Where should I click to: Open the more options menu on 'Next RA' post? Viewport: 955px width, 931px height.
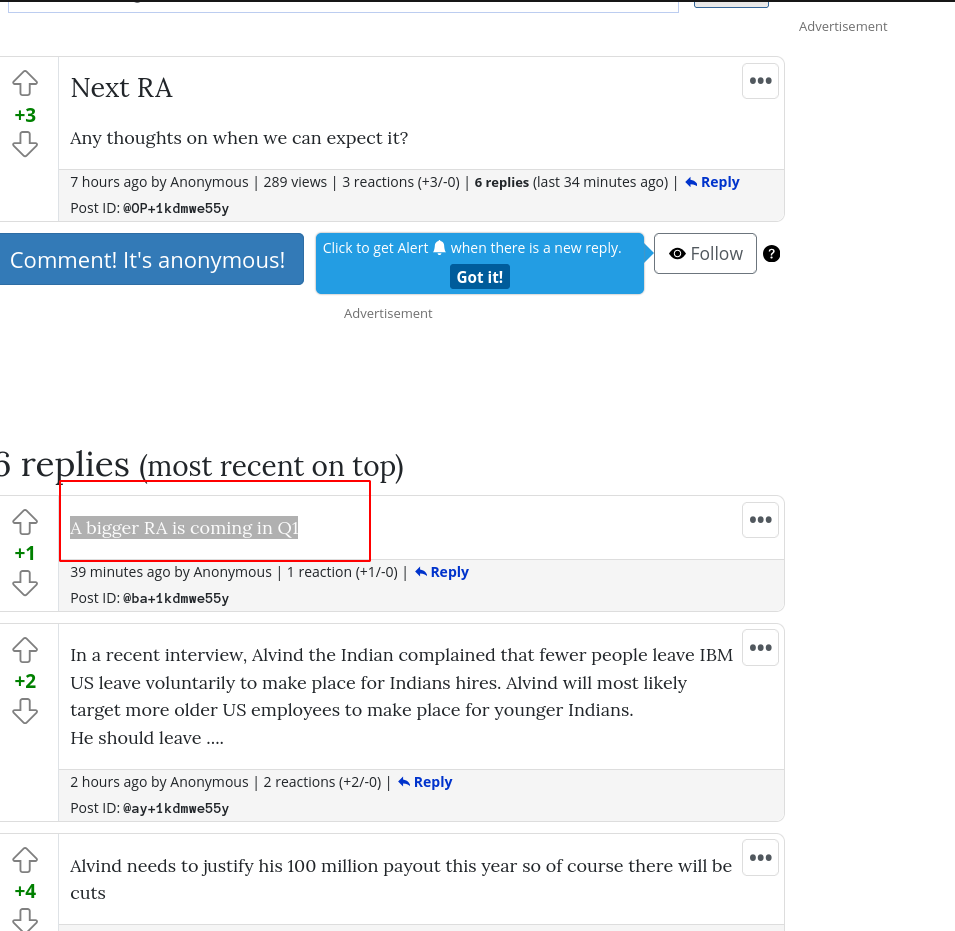[760, 81]
